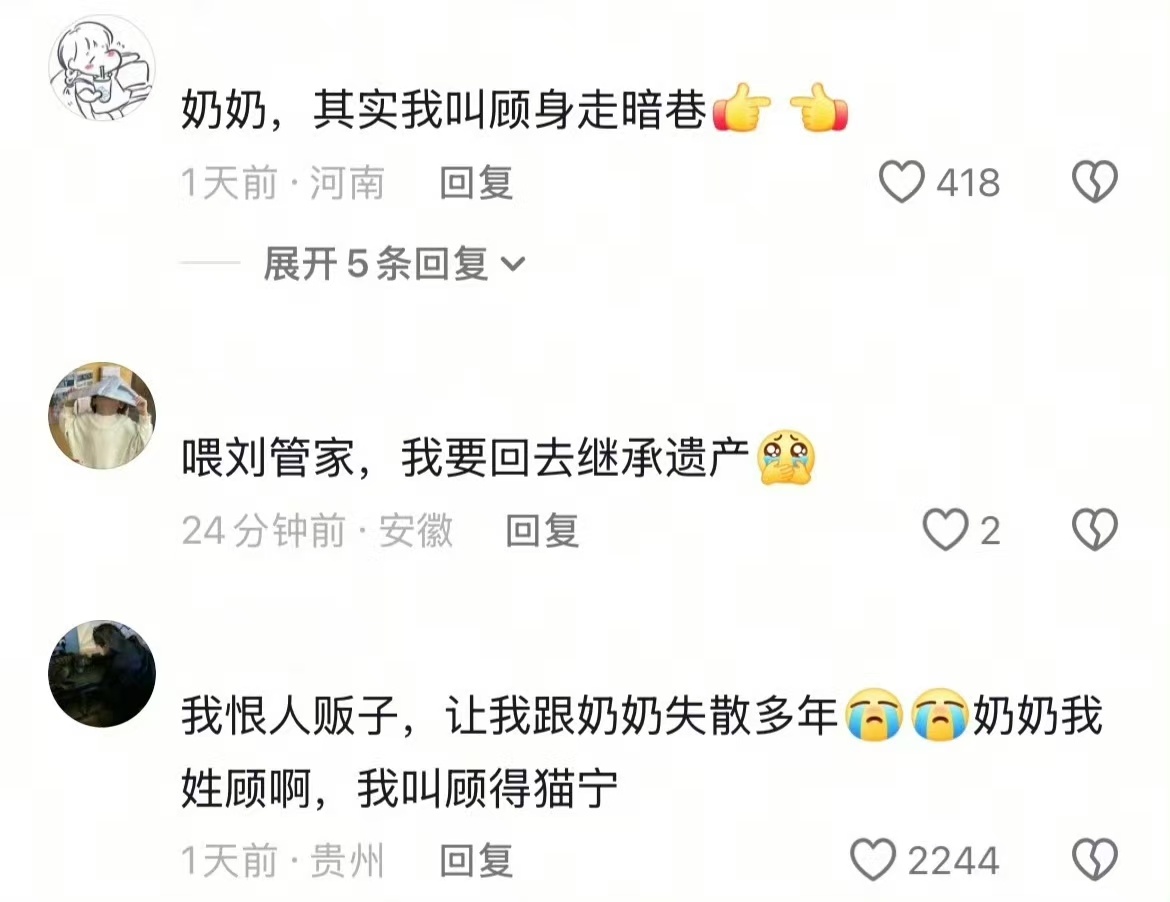Tap the 418 like count number
Image resolution: width=1170 pixels, height=902 pixels.
click(969, 183)
